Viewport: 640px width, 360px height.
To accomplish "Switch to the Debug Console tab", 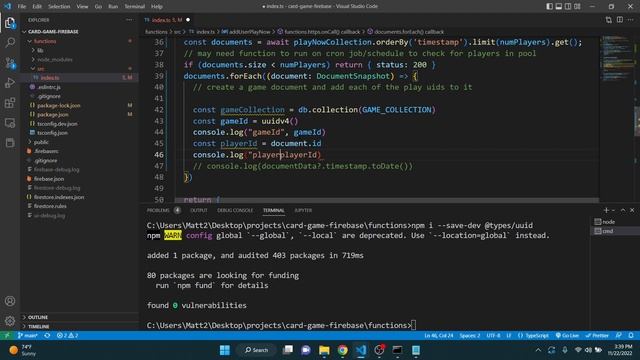I will click(x=235, y=210).
